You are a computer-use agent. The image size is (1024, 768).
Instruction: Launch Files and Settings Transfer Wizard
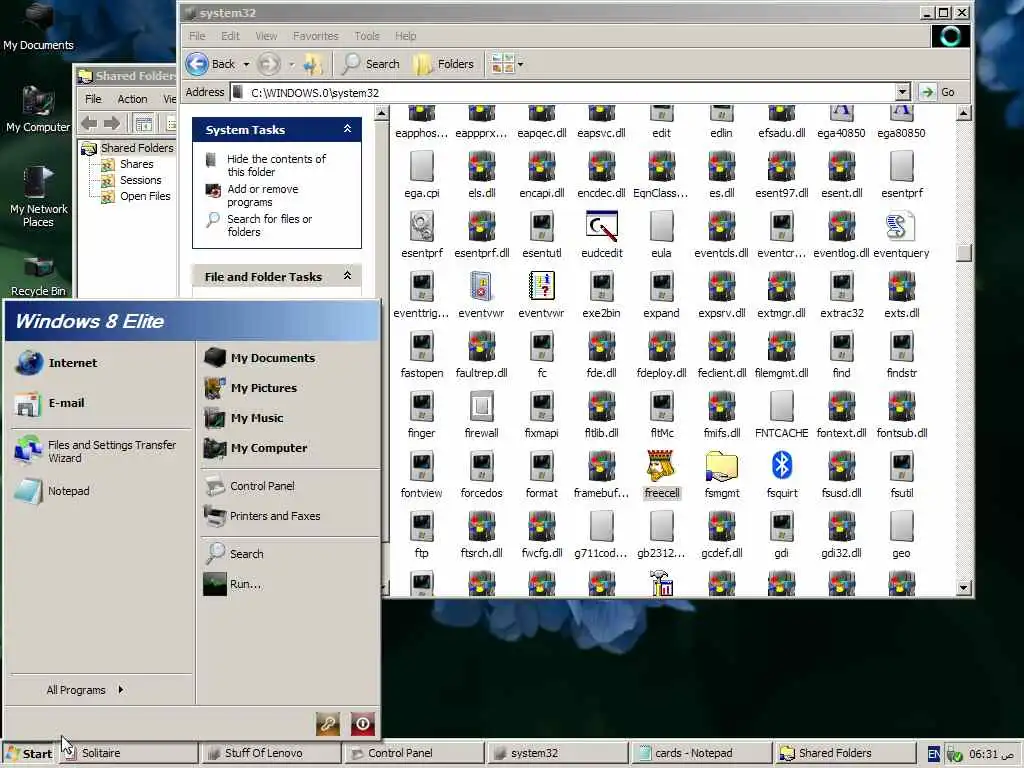[95, 451]
